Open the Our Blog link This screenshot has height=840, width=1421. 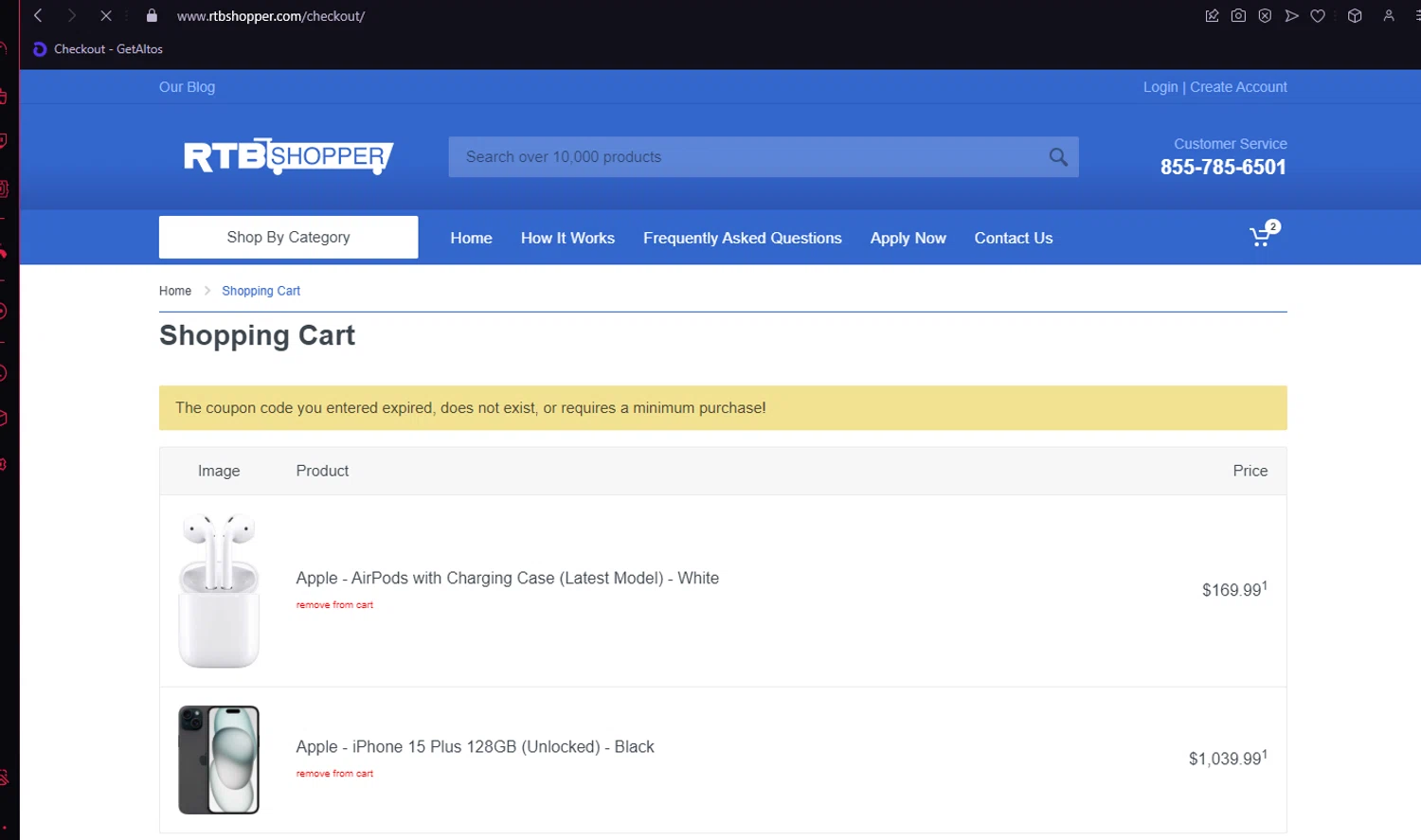click(x=187, y=87)
